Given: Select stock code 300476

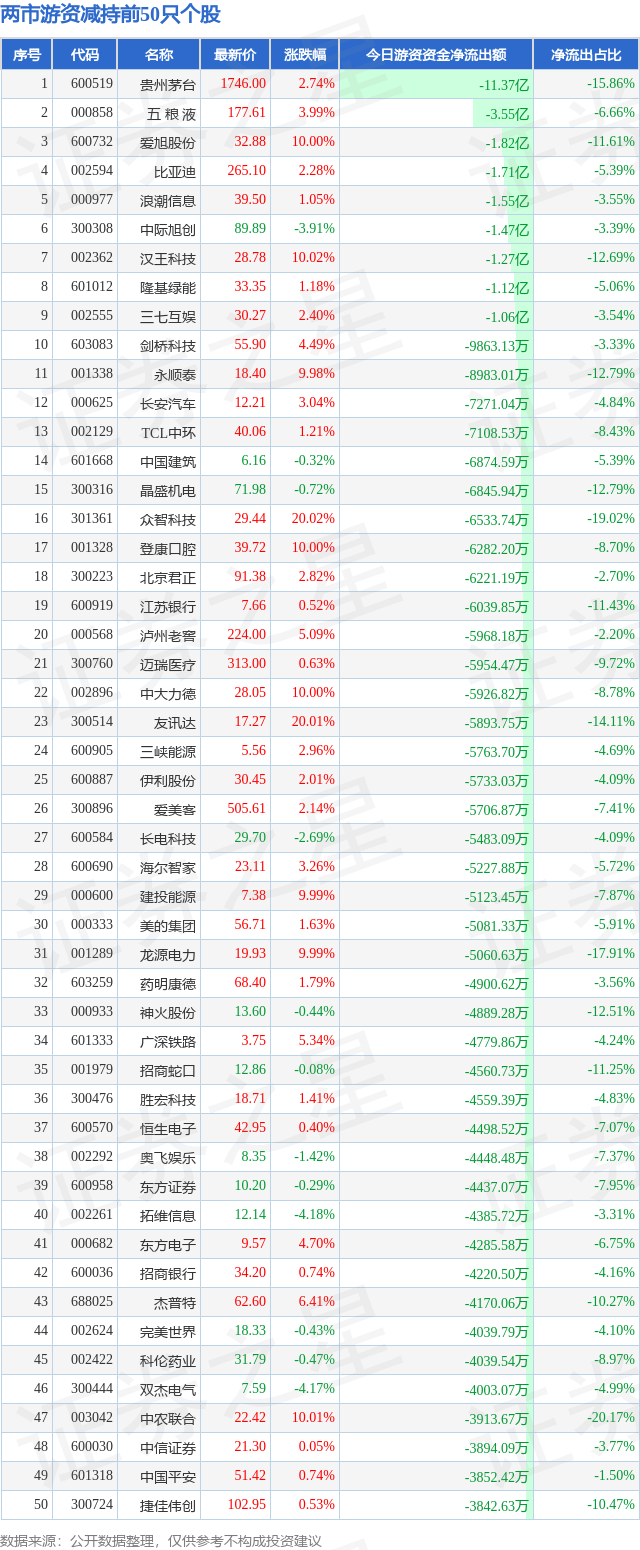Looking at the screenshot, I should coord(92,1100).
